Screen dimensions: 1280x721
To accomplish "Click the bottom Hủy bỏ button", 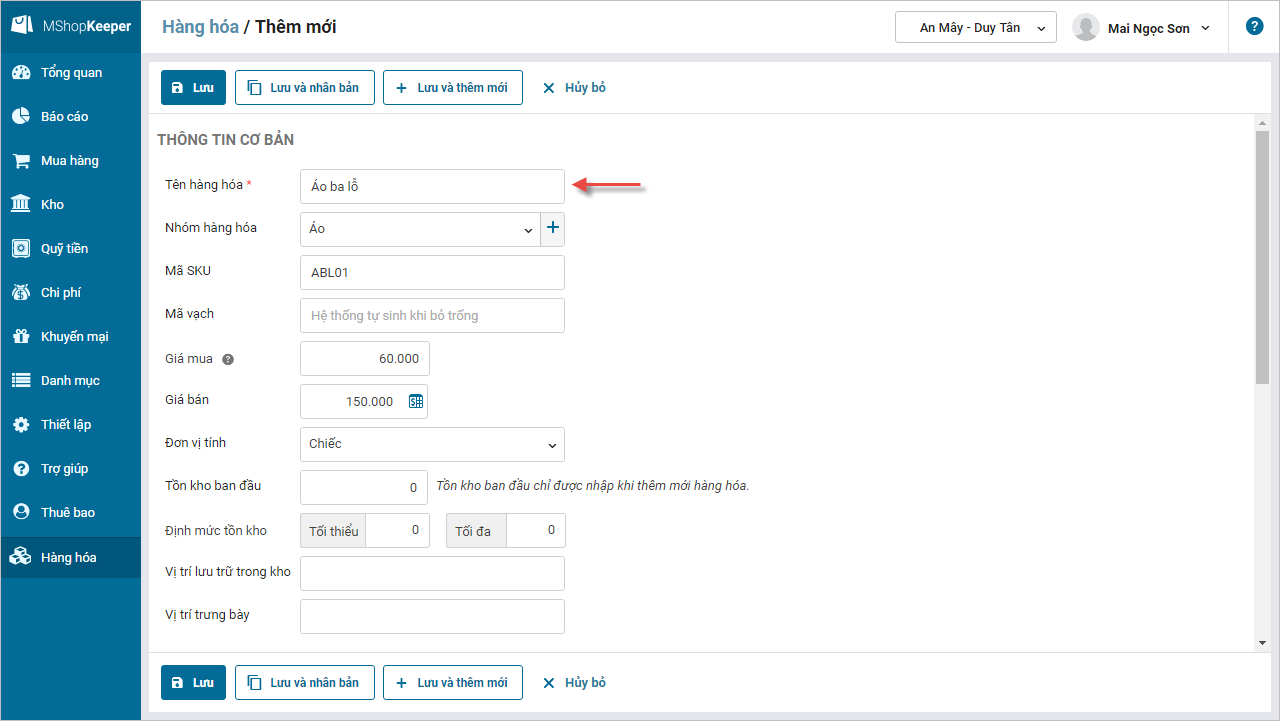I will point(574,683).
